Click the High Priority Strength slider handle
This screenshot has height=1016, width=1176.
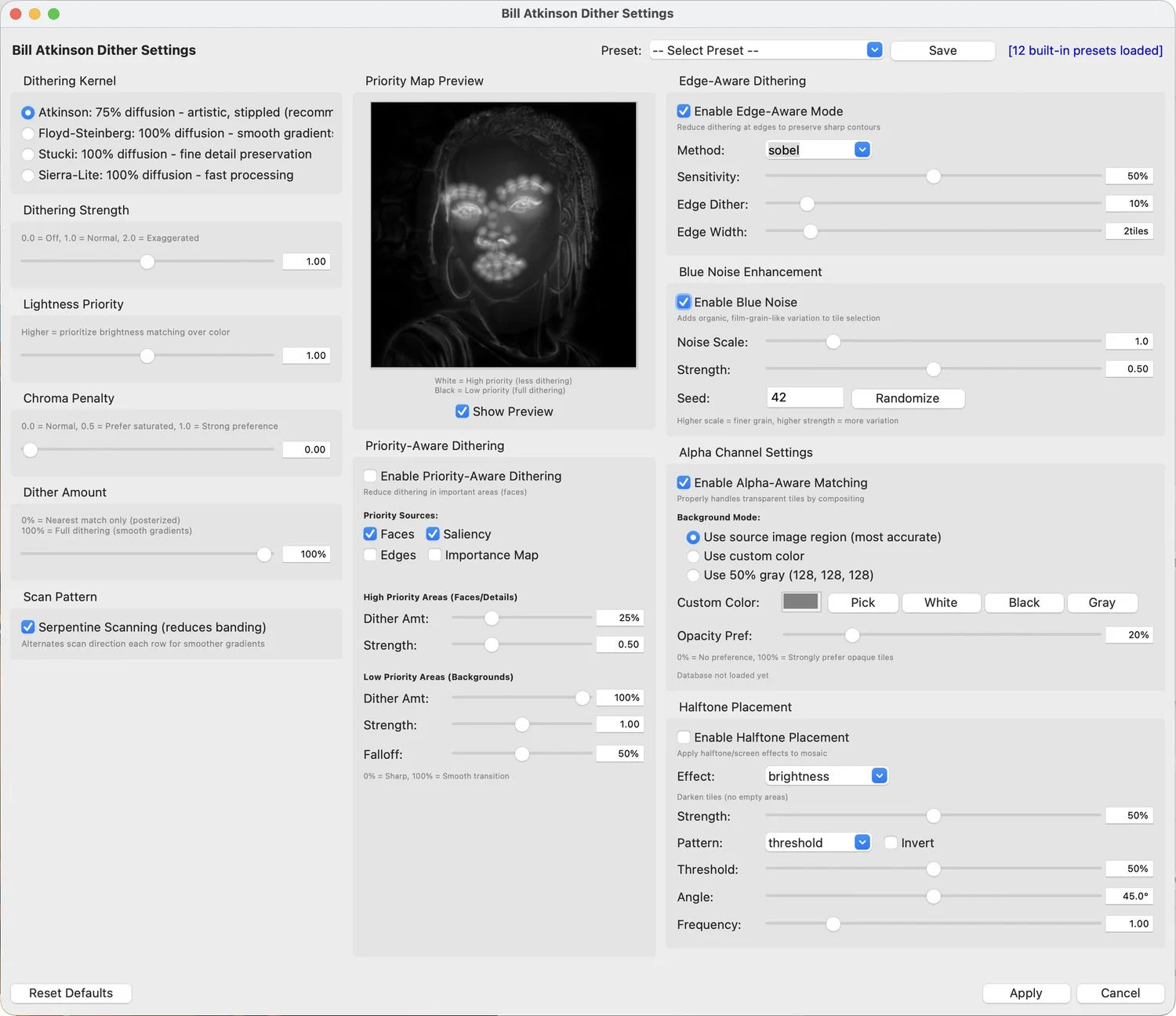pyautogui.click(x=492, y=644)
